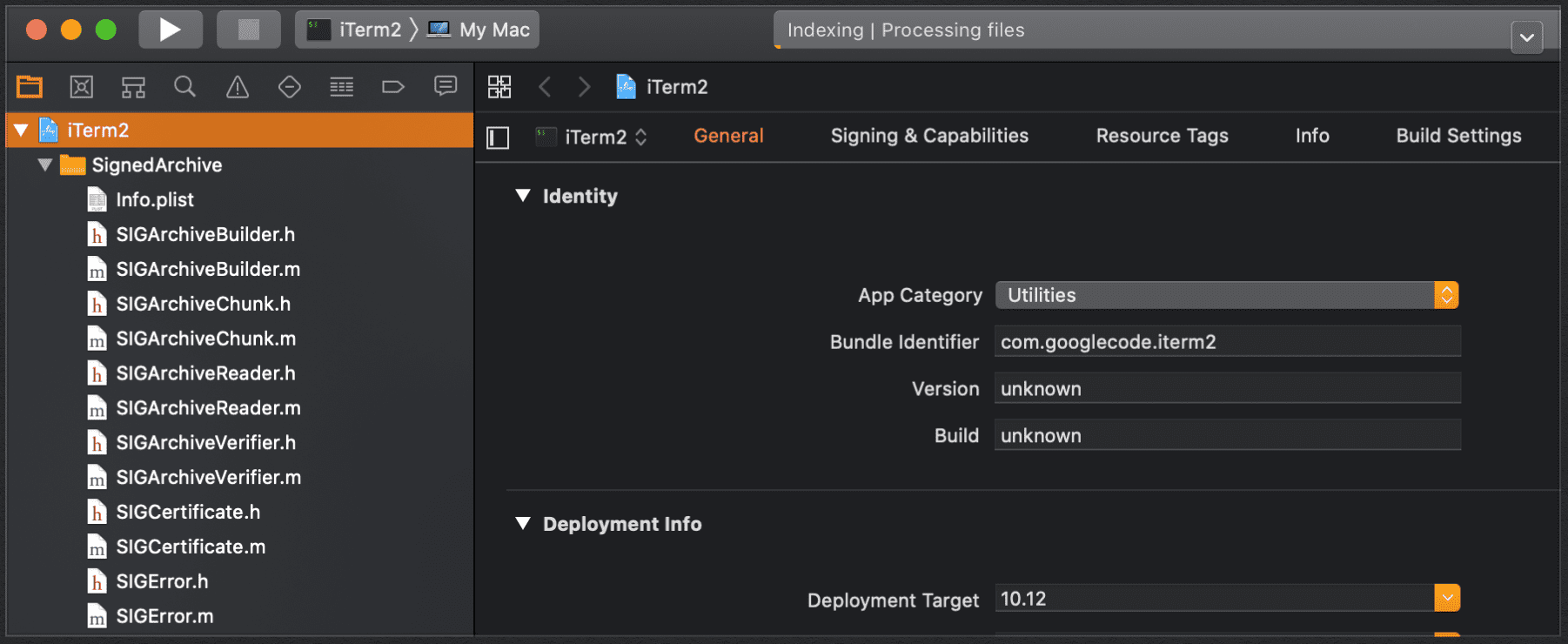
Task: Open related items grid menu
Action: [x=499, y=86]
